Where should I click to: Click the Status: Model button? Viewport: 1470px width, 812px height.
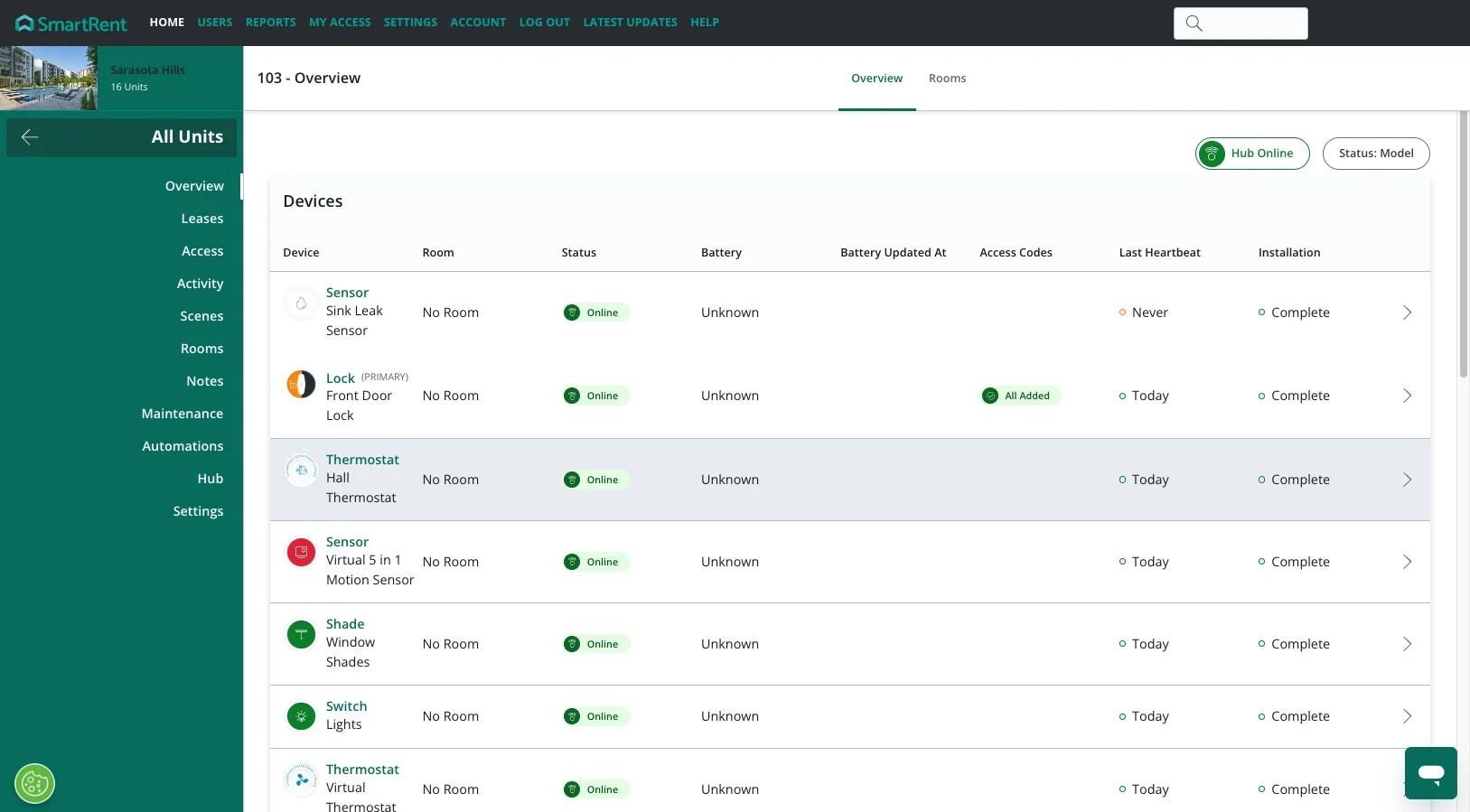point(1376,154)
